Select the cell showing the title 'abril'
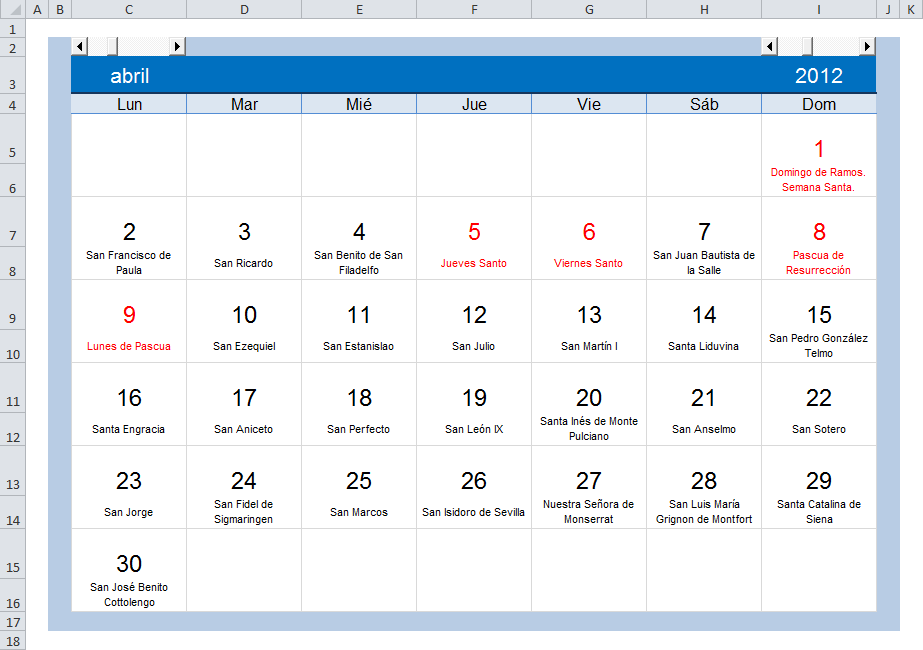Image resolution: width=923 pixels, height=650 pixels. 128,76
